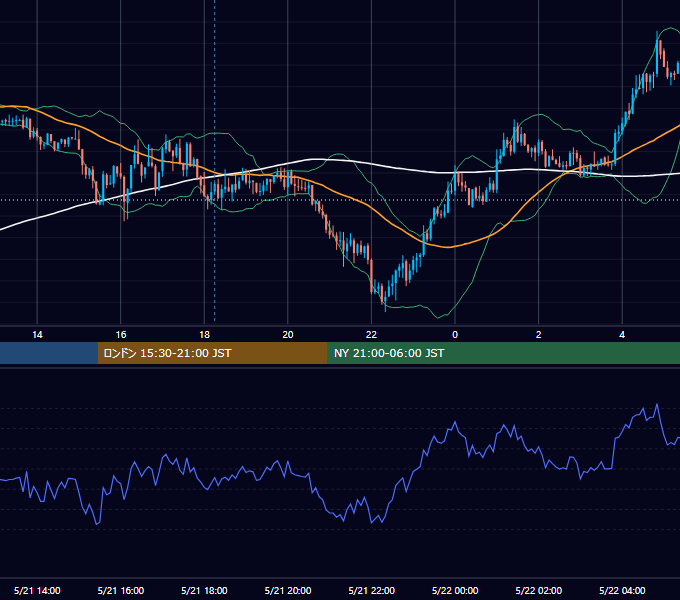
Task: Click the 16 hour label on price chart axis
Action: pyautogui.click(x=121, y=335)
